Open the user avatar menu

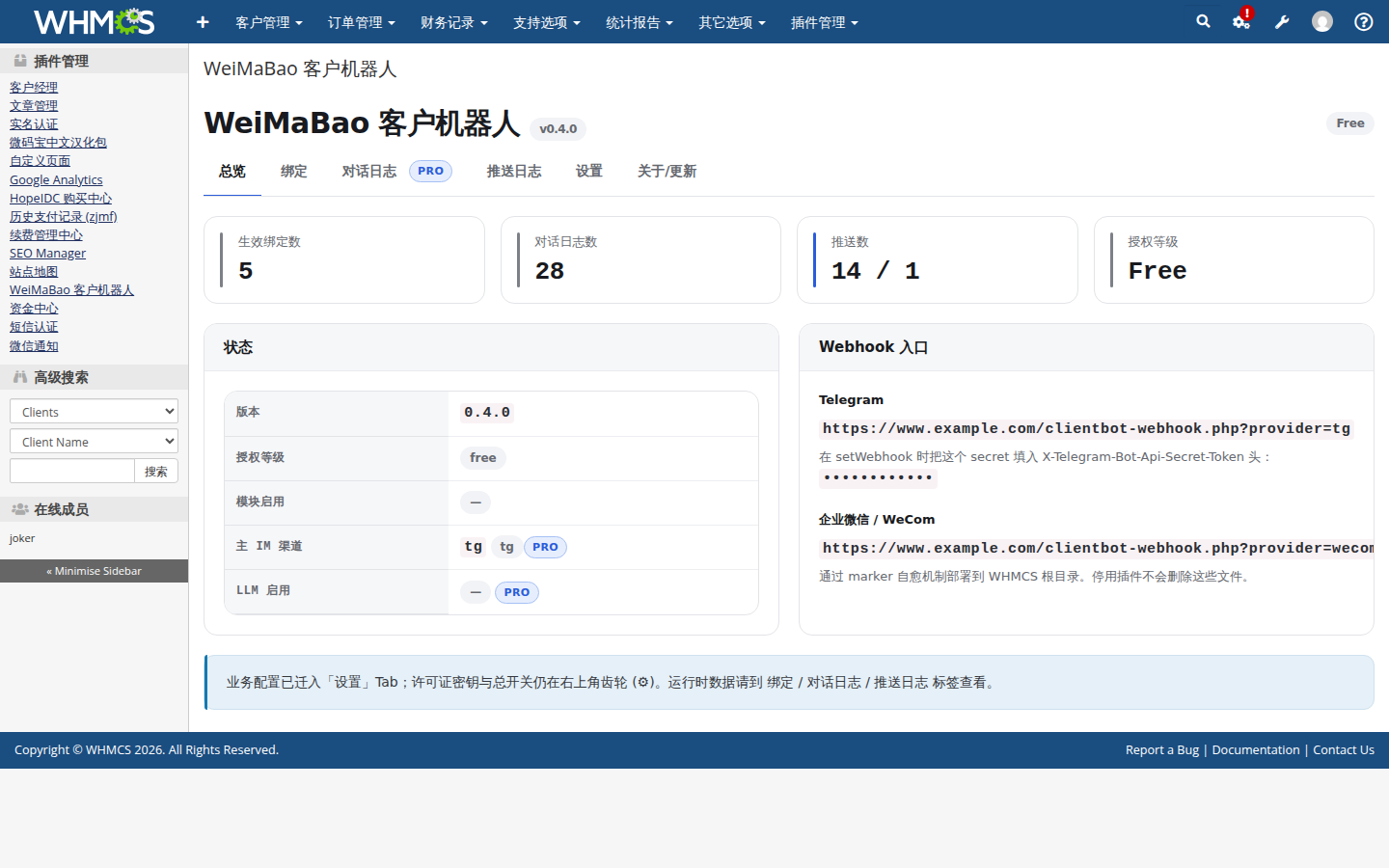point(1322,21)
